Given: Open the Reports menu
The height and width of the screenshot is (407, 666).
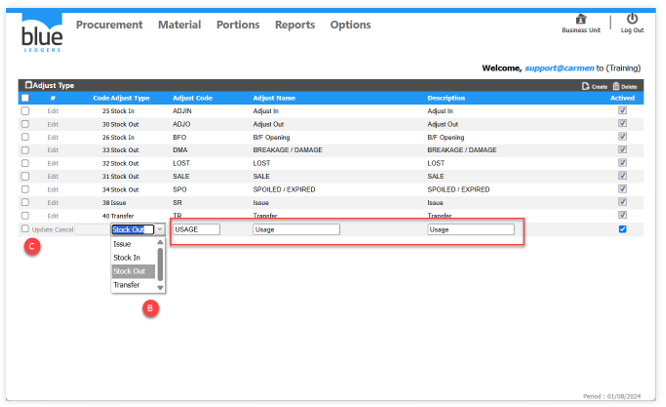Looking at the screenshot, I should tap(294, 25).
